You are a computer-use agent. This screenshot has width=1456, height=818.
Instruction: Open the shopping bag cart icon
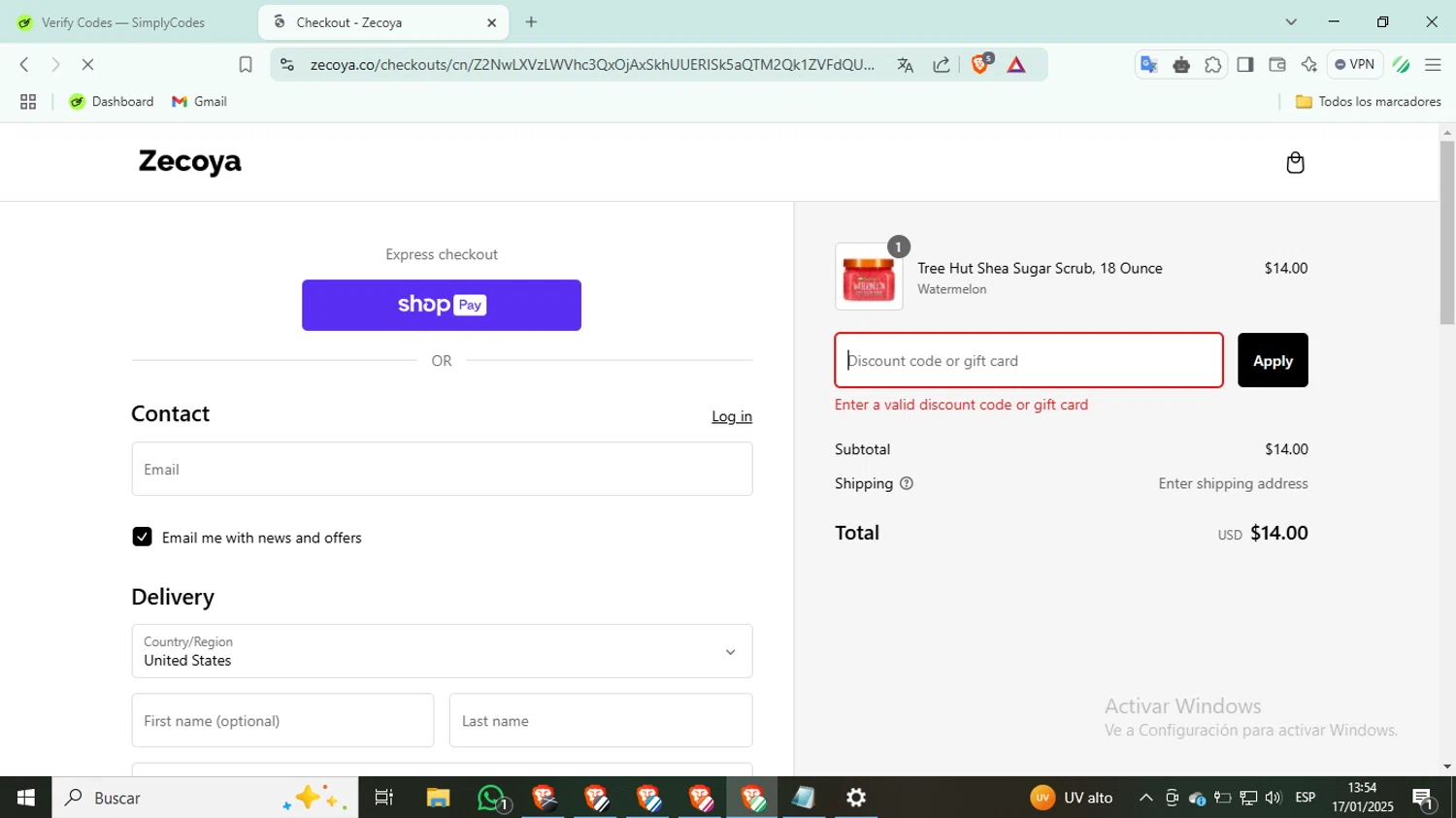(1295, 162)
